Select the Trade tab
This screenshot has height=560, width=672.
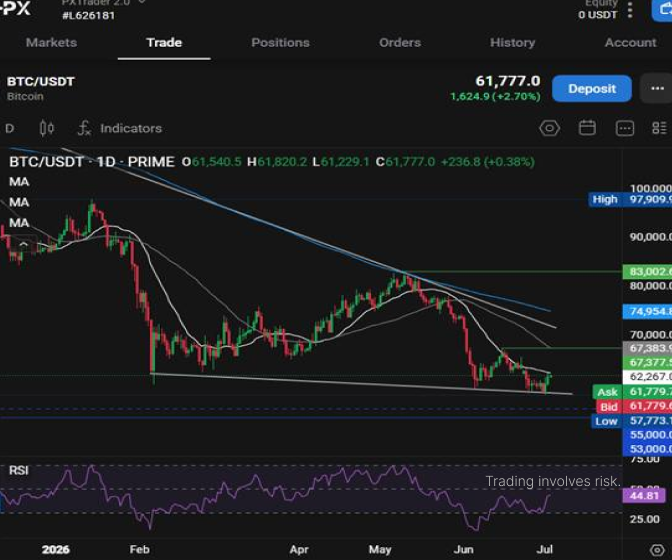[x=164, y=42]
